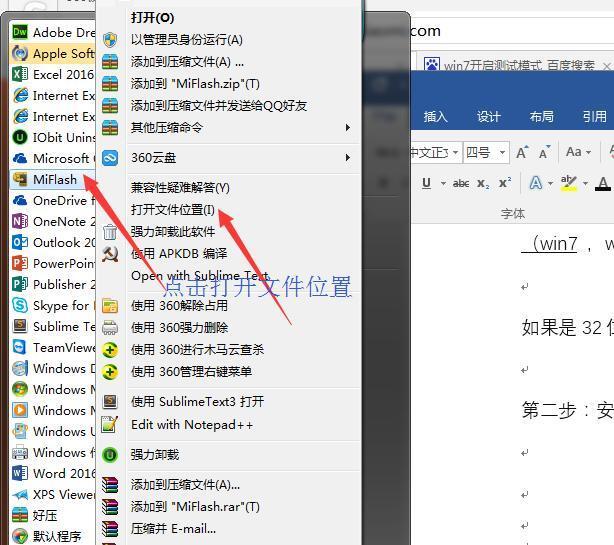Open the highlight color dropdown arrow
The width and height of the screenshot is (614, 545).
pyautogui.click(x=585, y=183)
